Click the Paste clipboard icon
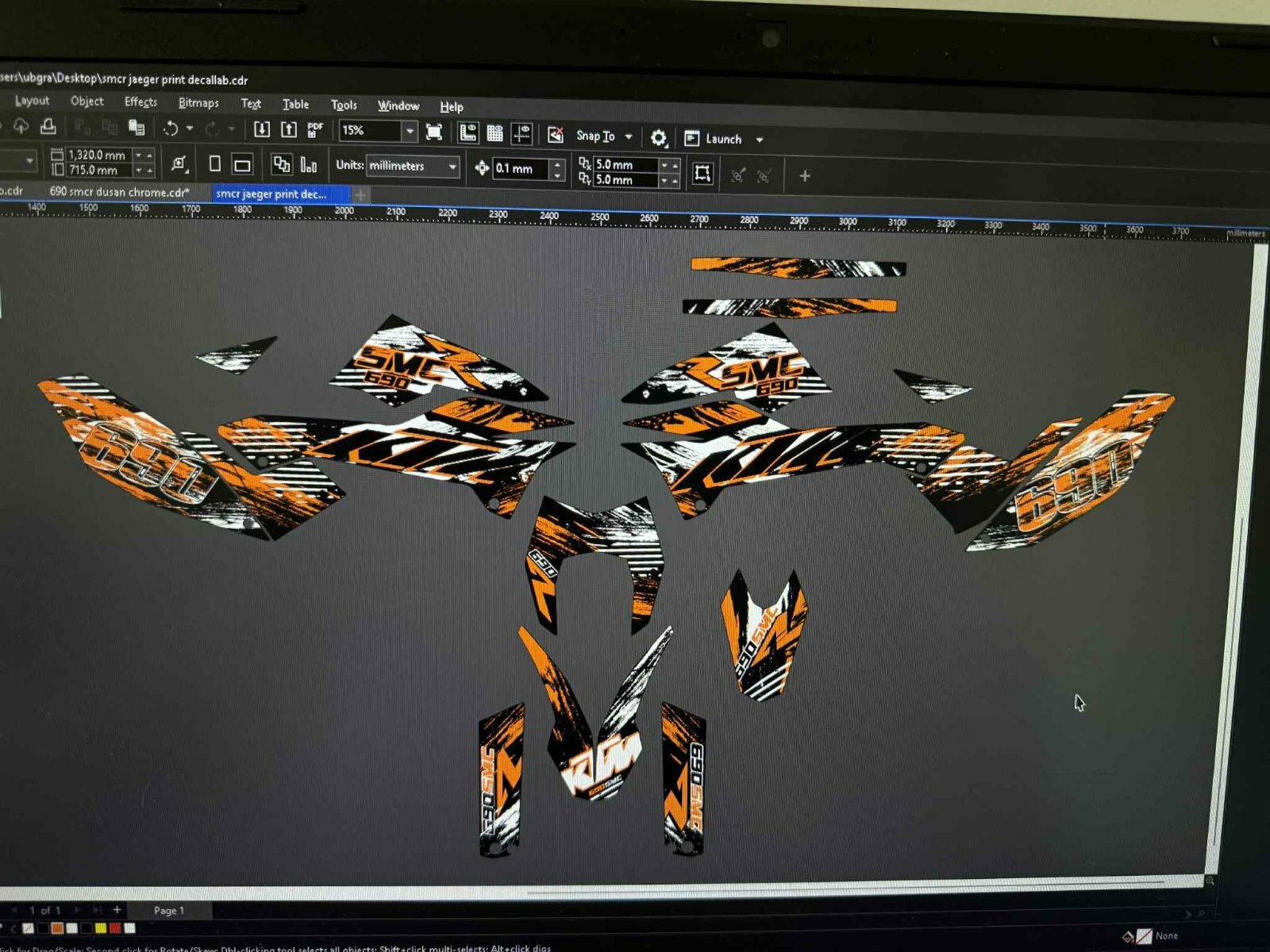The height and width of the screenshot is (952, 1270). (x=137, y=127)
